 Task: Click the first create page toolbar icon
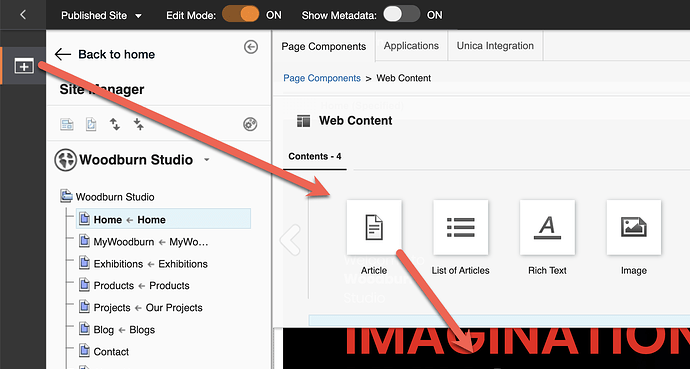point(67,124)
